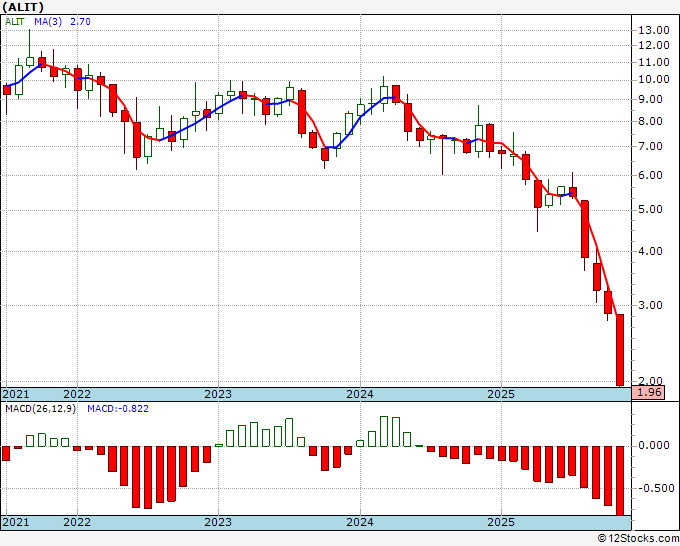Click 2025 on the price chart time axis
680x546 pixels.
pos(501,394)
